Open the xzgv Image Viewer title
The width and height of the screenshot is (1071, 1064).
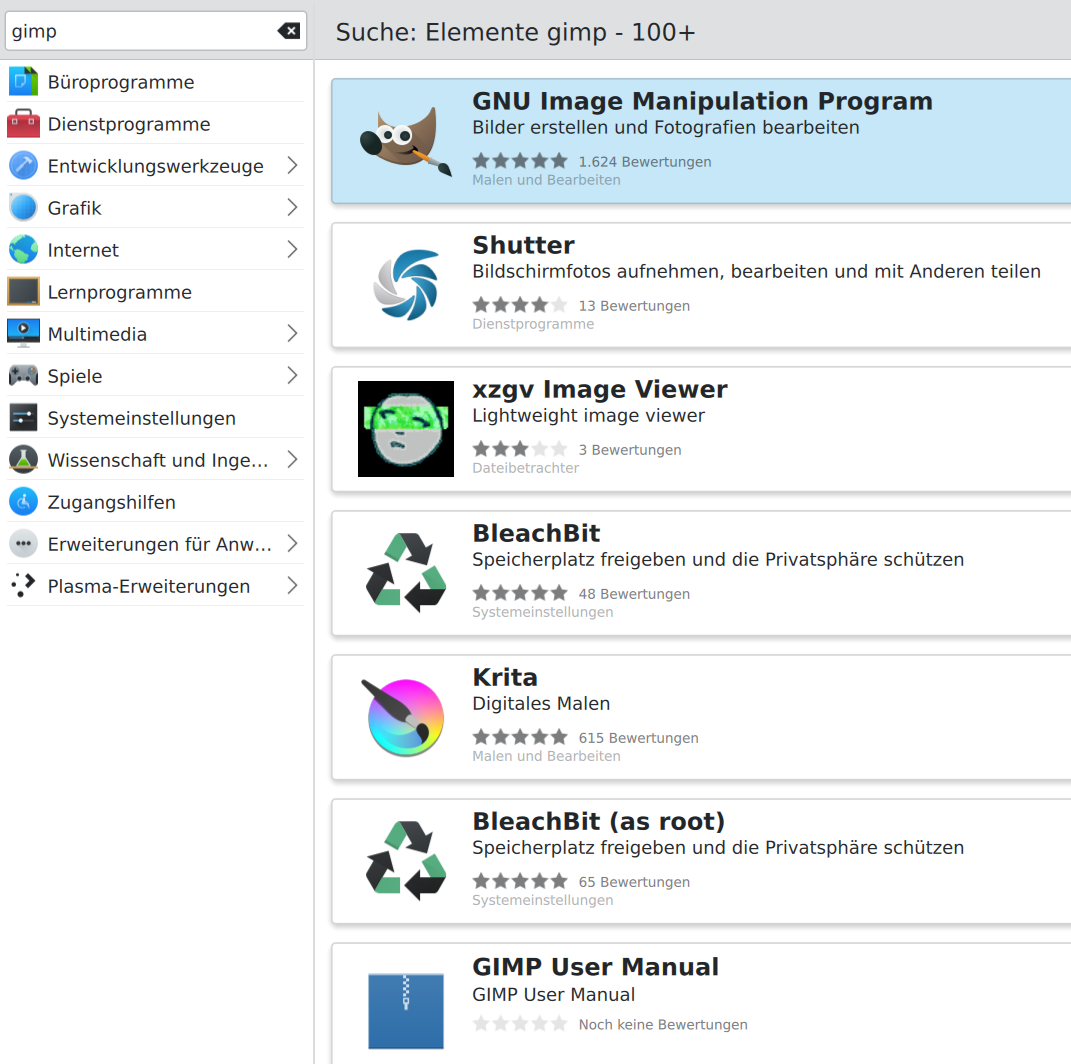tap(600, 389)
